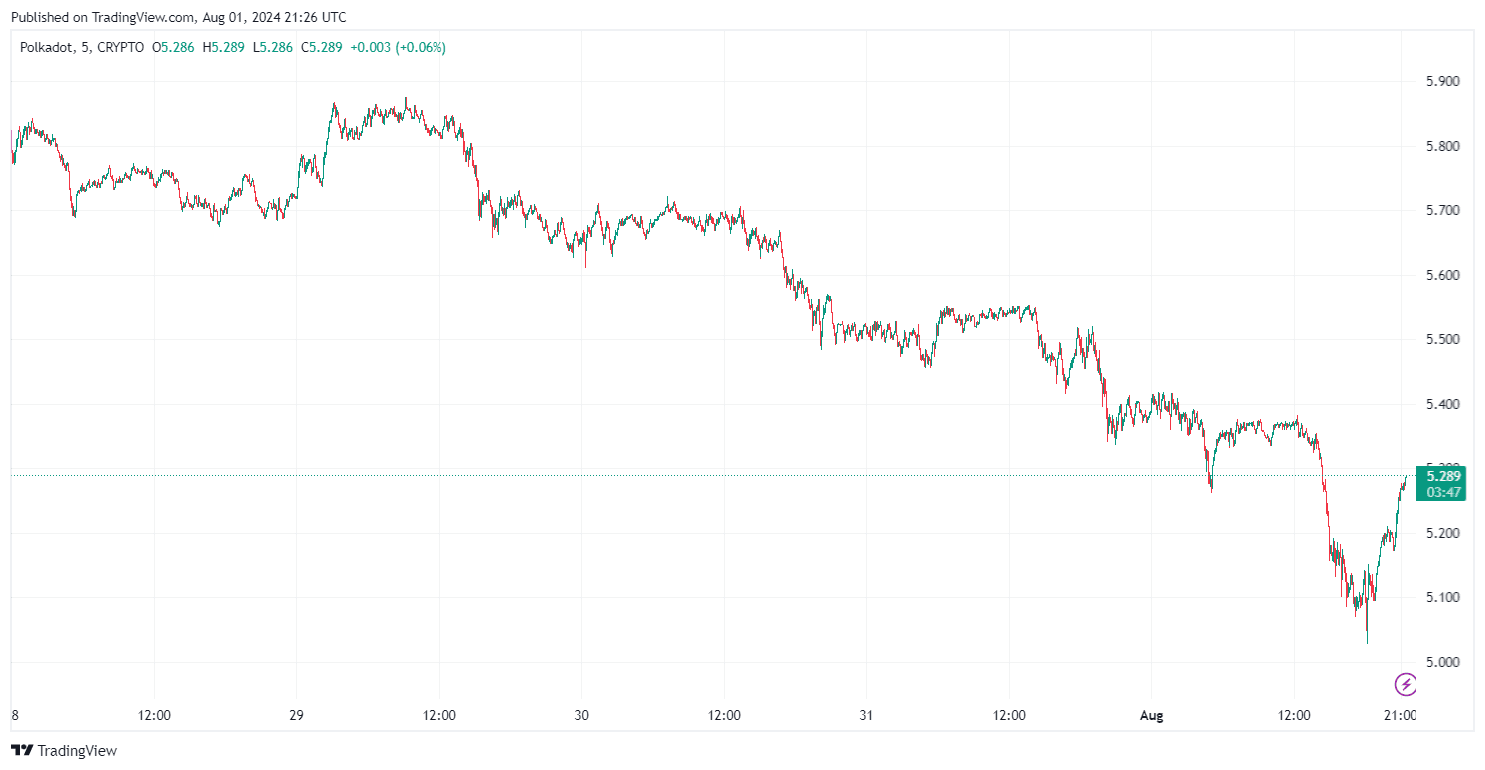Click the high value H5.289

tap(222, 47)
